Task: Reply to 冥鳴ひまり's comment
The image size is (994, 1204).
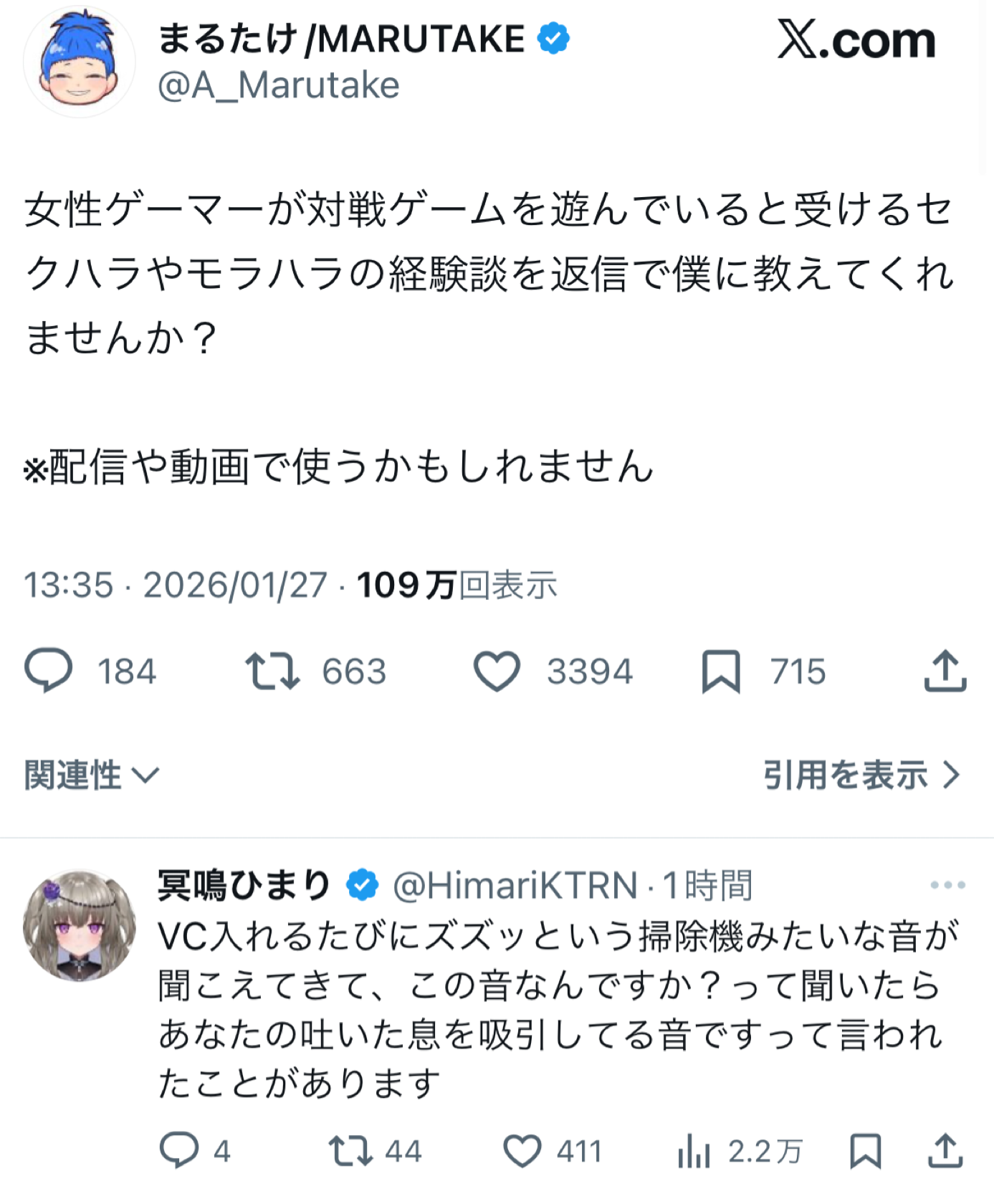Action: [x=178, y=1150]
